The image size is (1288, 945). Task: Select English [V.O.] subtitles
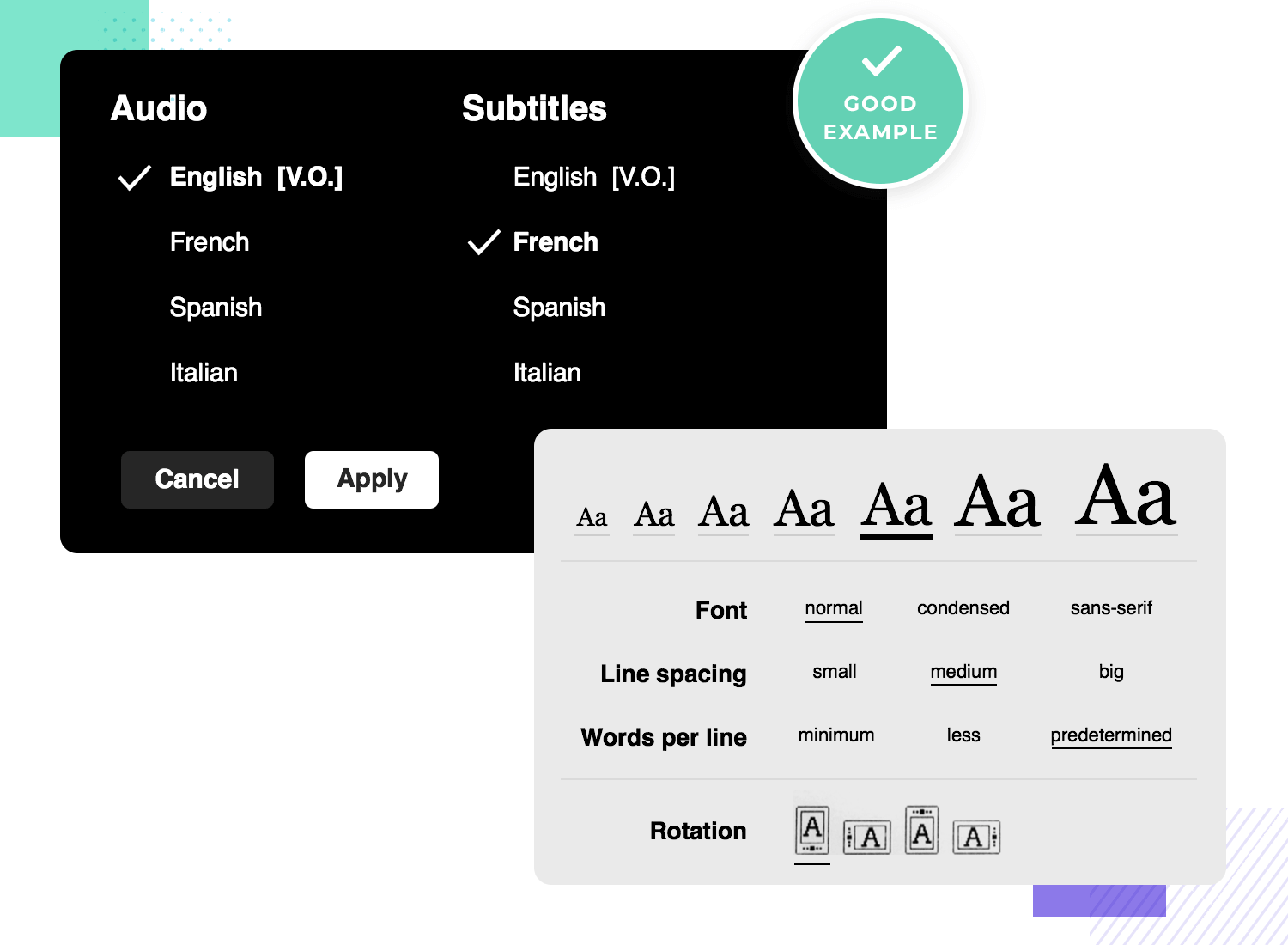point(594,177)
